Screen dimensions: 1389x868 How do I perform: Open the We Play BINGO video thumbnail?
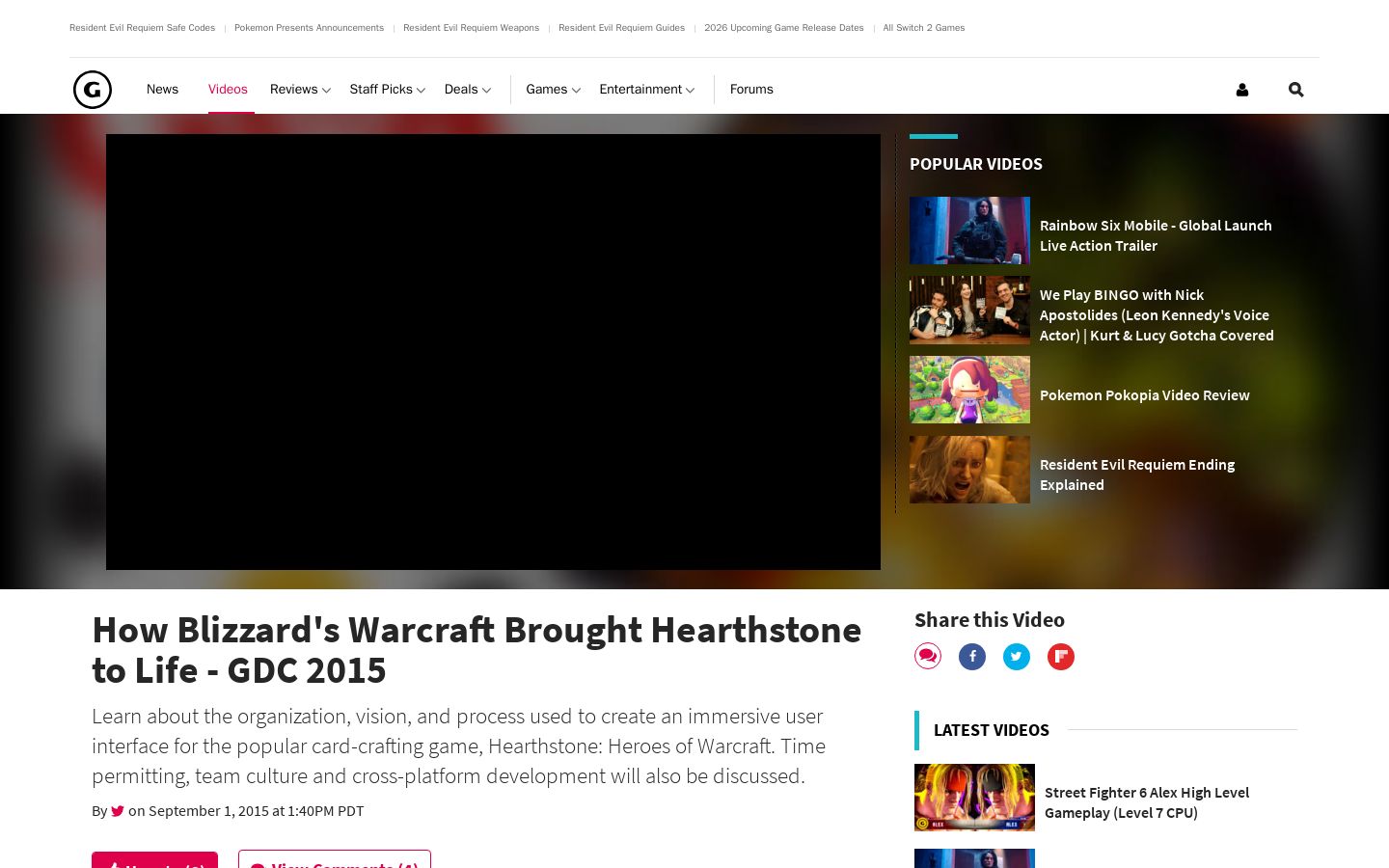click(x=969, y=311)
